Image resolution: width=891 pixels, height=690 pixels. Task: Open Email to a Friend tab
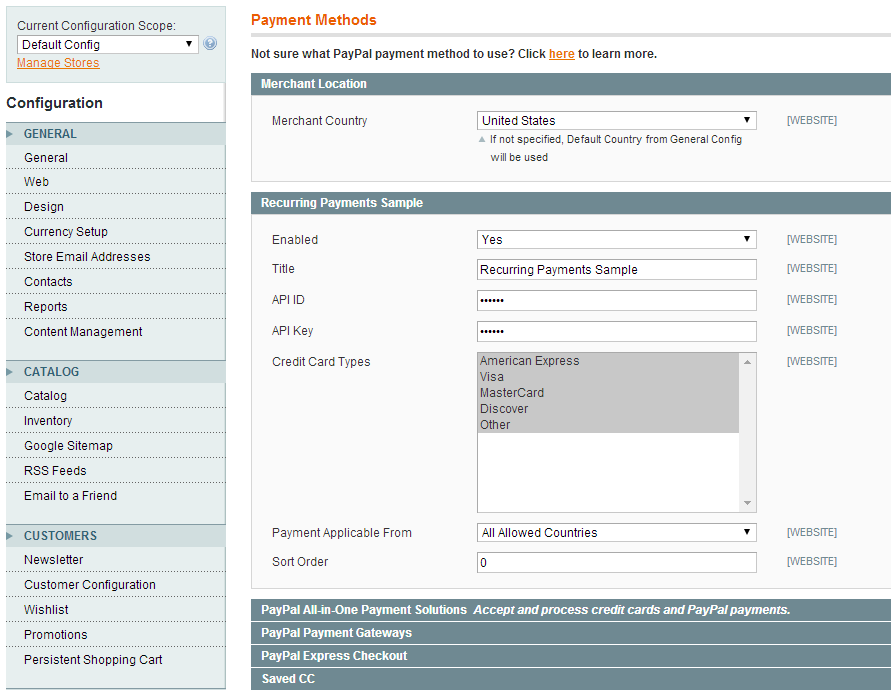click(115, 496)
